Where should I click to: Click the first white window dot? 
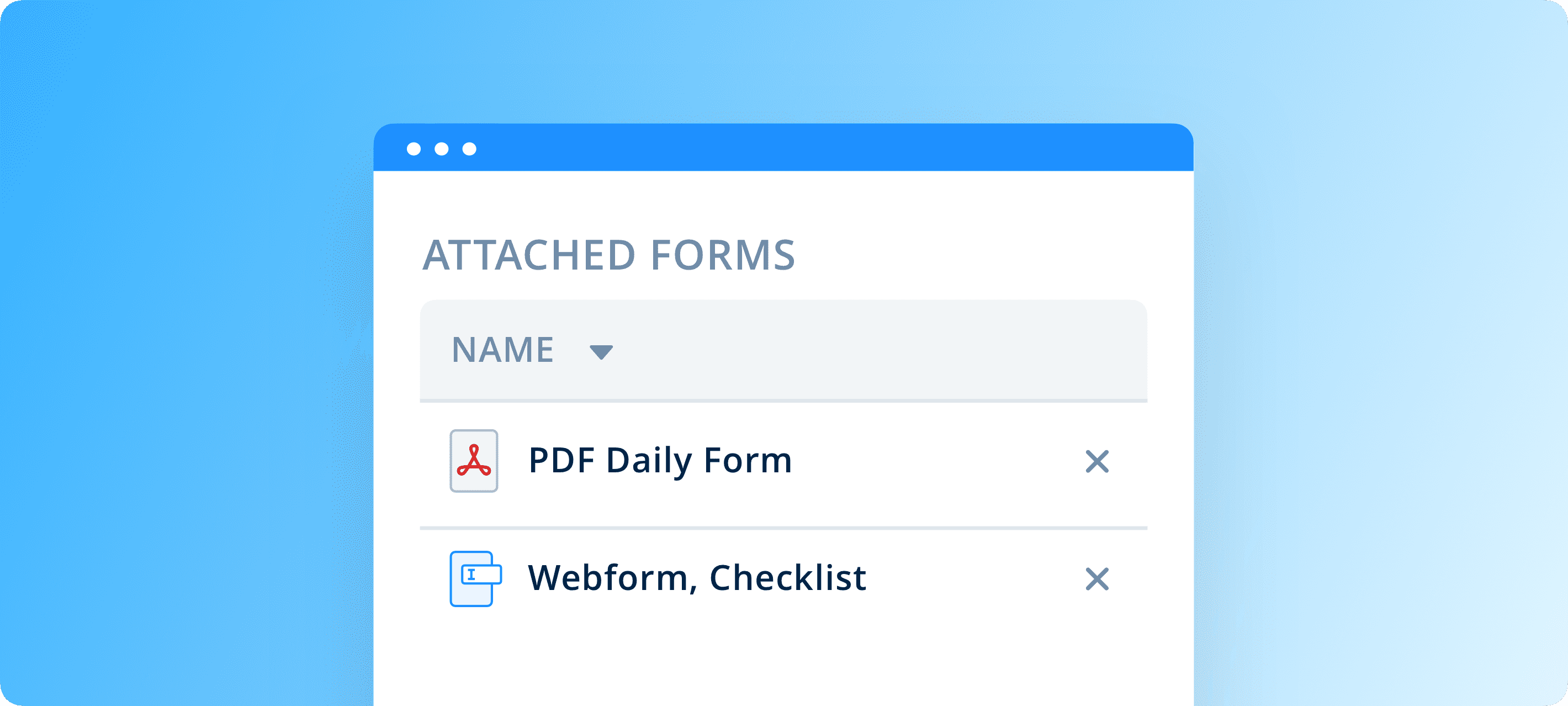pos(414,149)
